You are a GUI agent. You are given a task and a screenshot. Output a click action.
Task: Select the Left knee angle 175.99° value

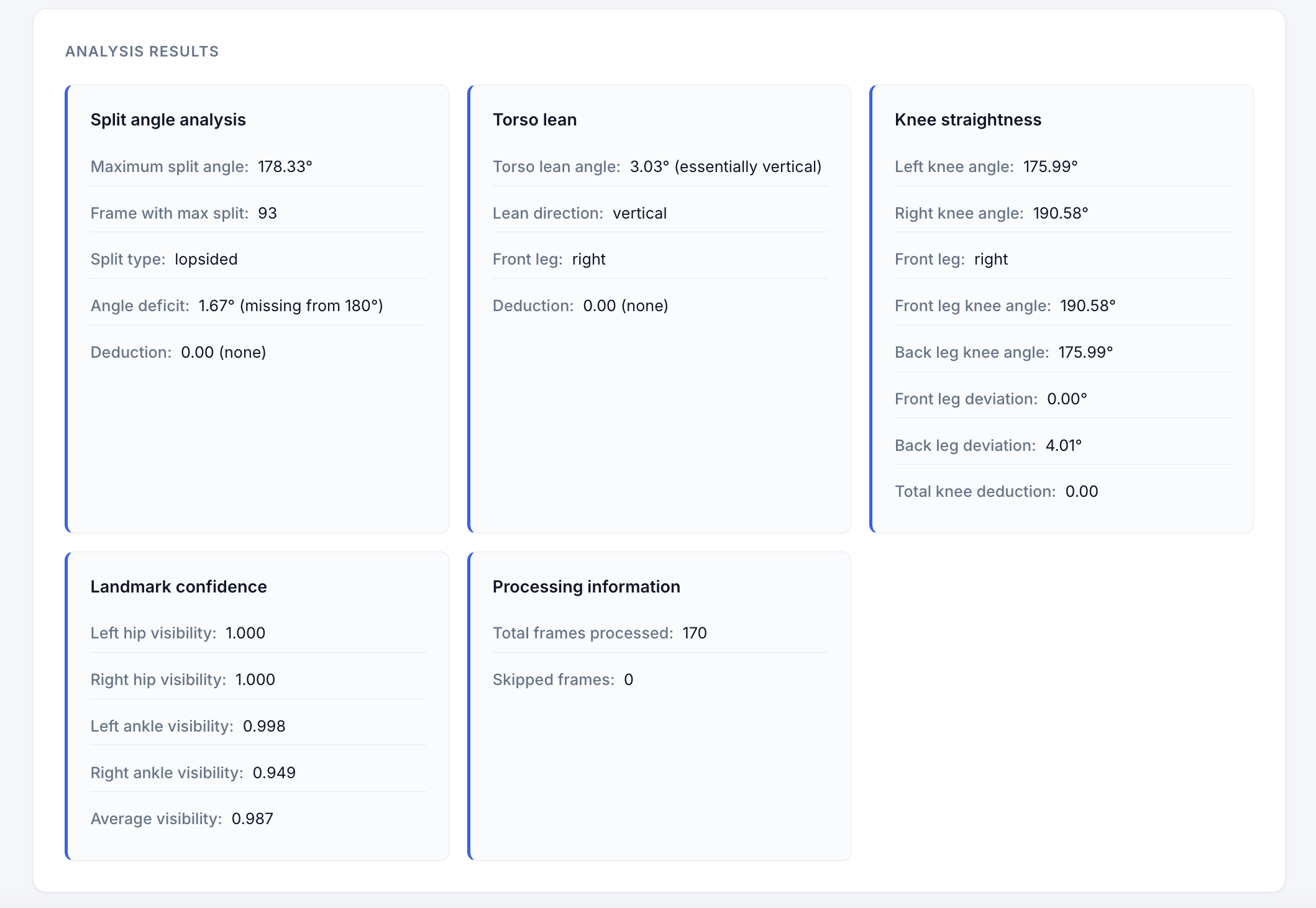click(x=1049, y=166)
